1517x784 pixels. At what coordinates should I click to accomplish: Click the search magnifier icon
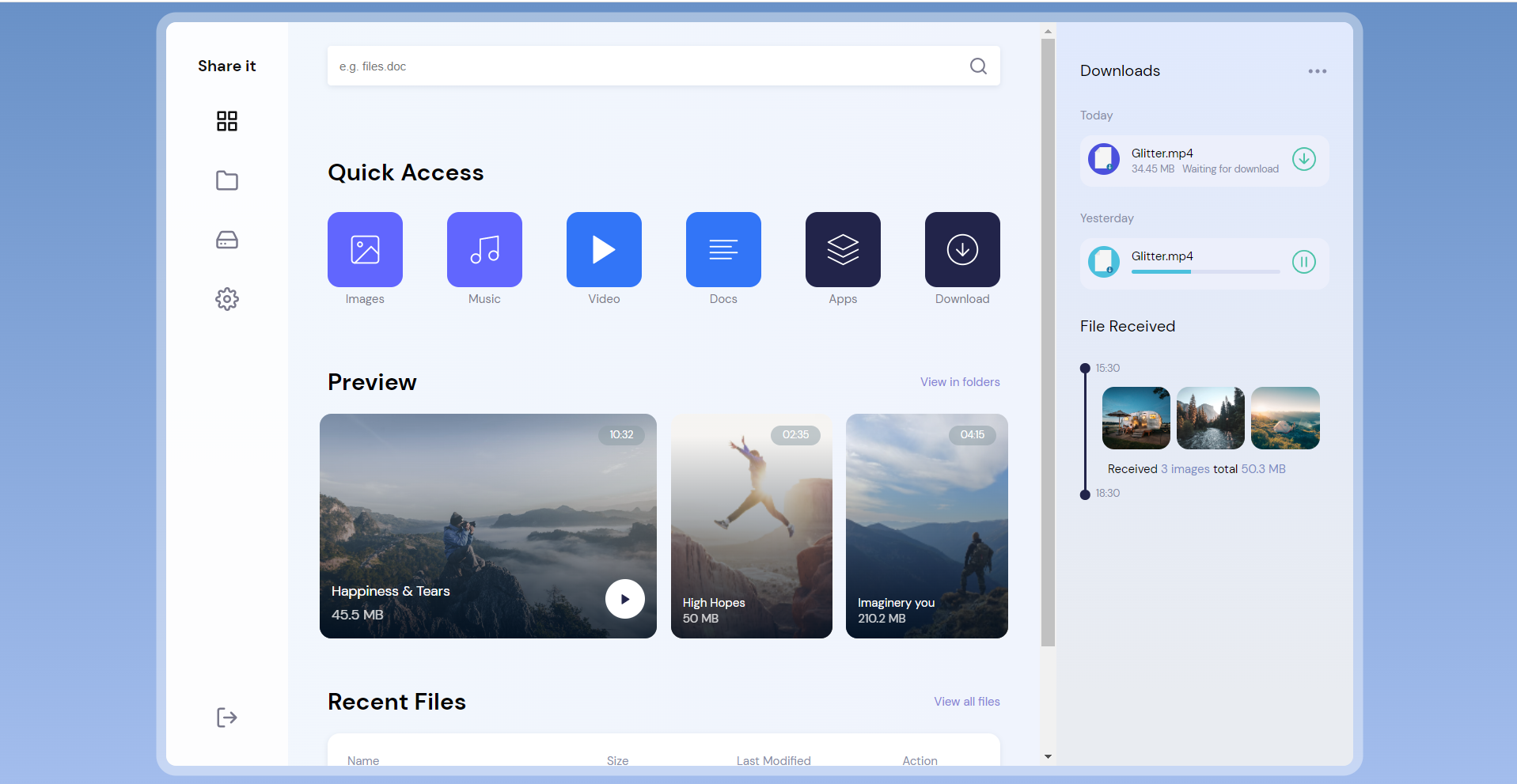click(978, 66)
